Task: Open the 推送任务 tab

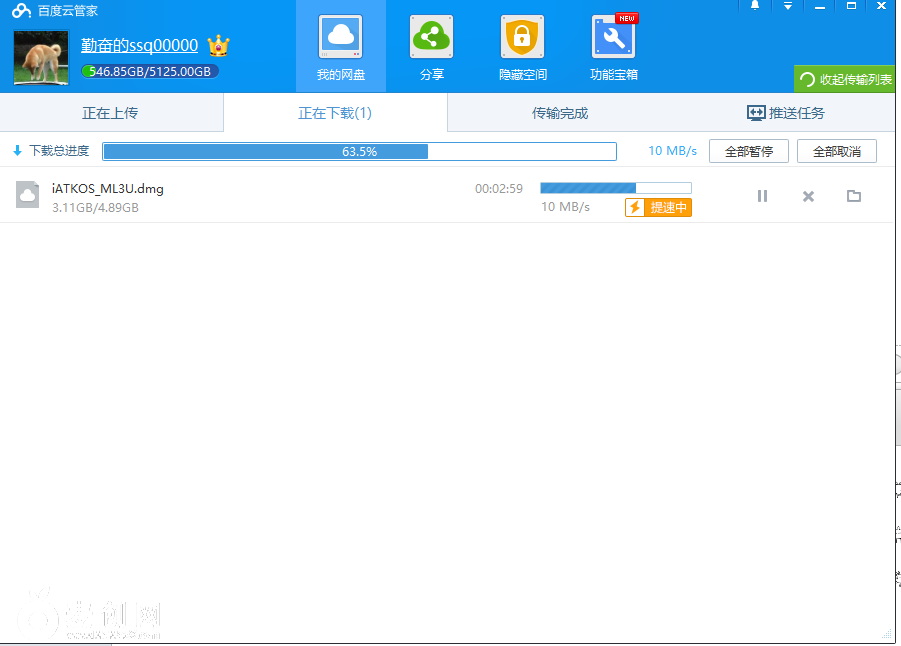Action: [x=786, y=113]
